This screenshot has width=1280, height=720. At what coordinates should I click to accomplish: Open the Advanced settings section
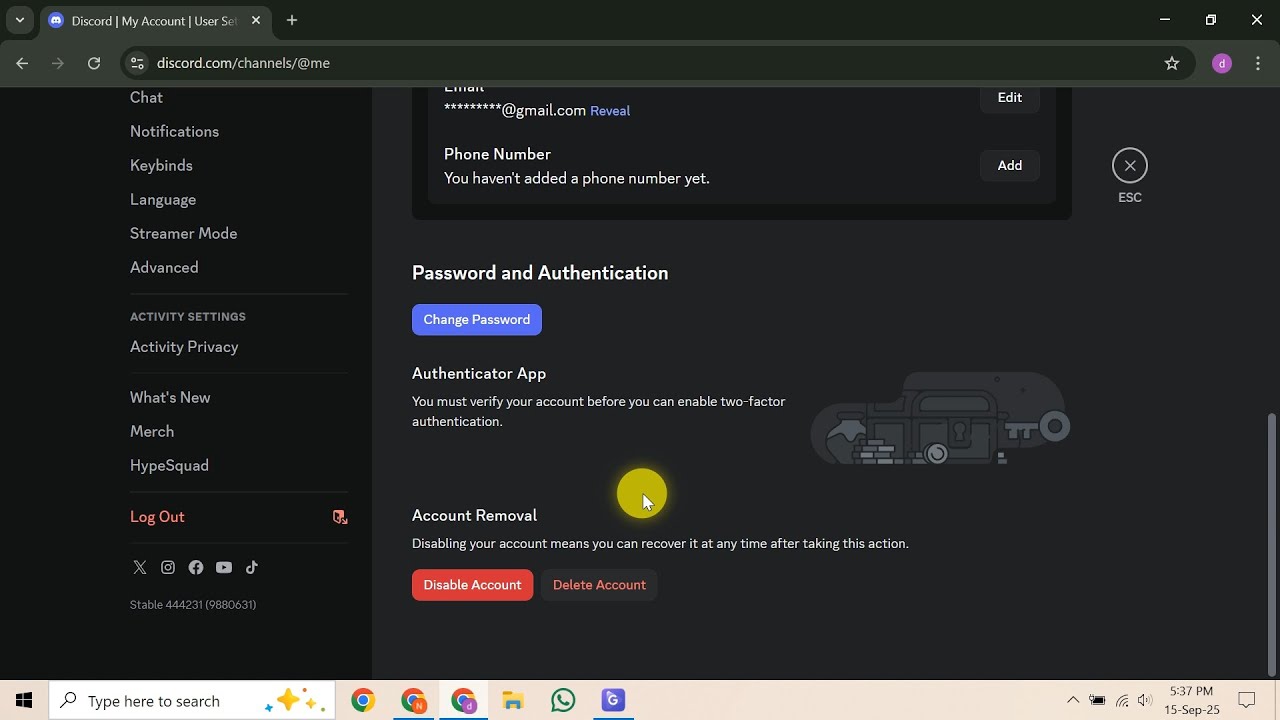[164, 268]
